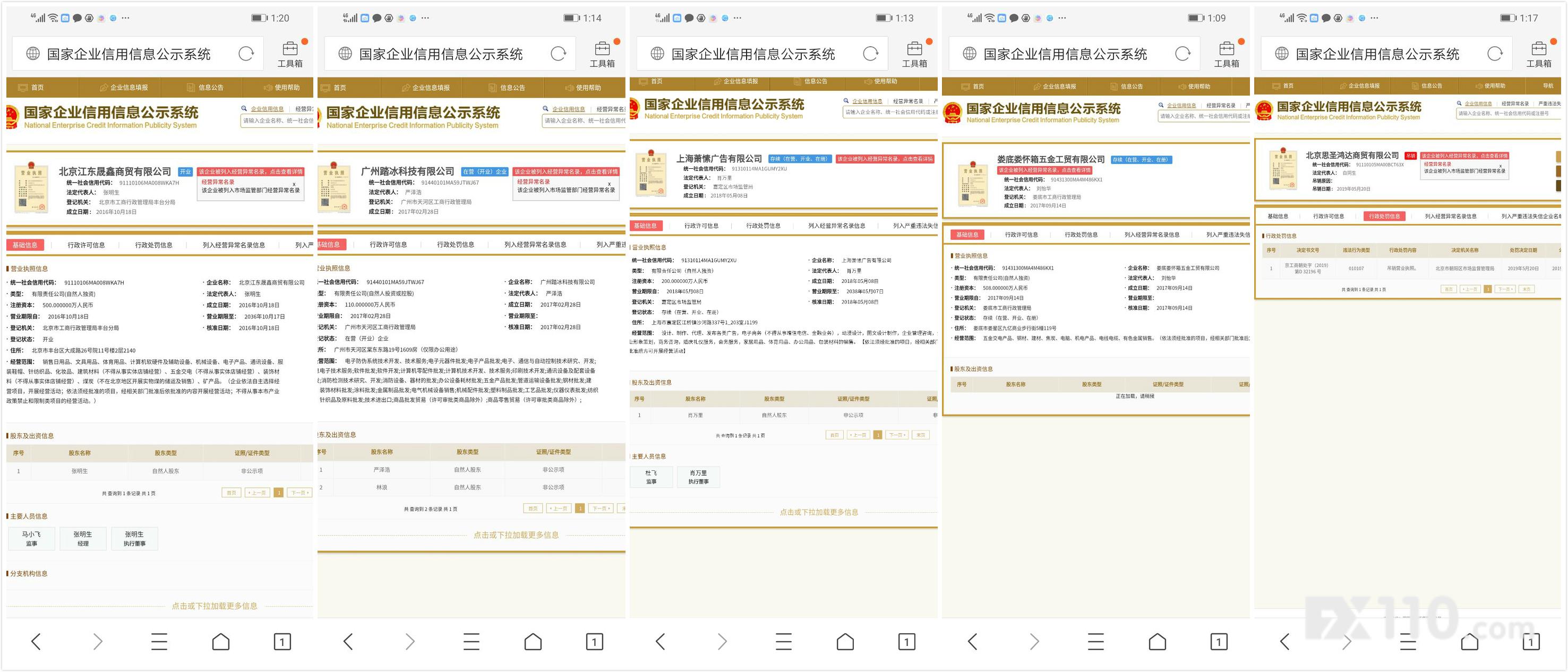The height and width of the screenshot is (672, 1568).
Task: Open 工具箱 toolbox in the 1:13 screen
Action: tap(914, 54)
